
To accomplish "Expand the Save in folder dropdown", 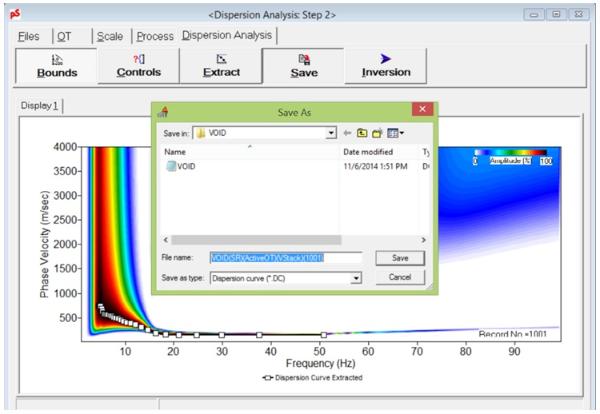I will [330, 133].
